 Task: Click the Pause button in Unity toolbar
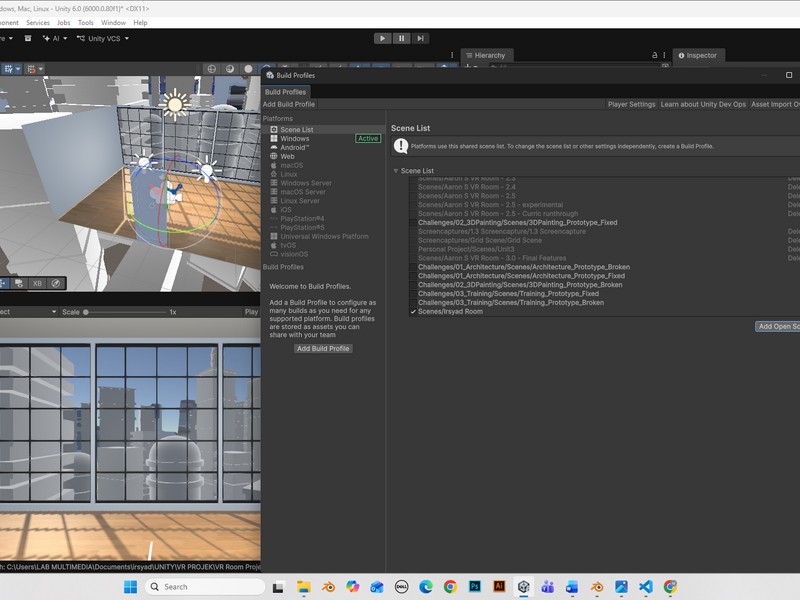tap(402, 38)
